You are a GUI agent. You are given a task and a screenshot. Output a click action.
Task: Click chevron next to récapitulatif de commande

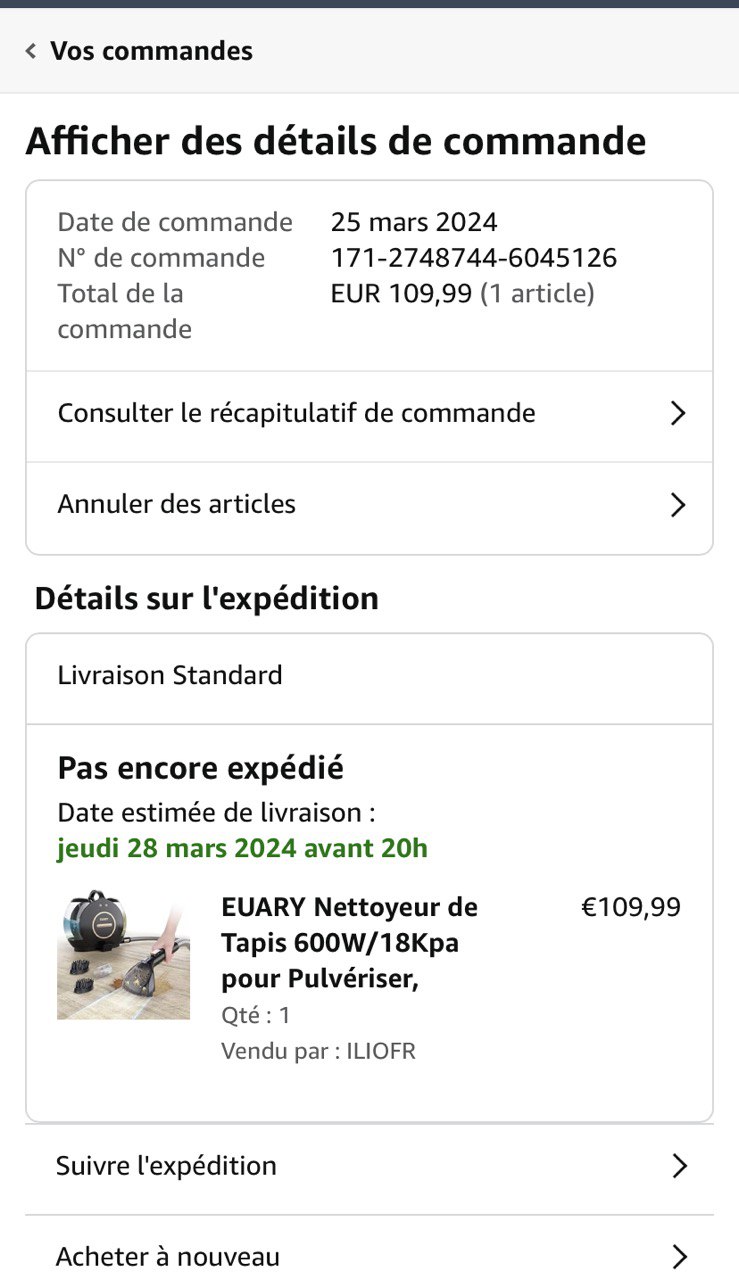click(678, 413)
